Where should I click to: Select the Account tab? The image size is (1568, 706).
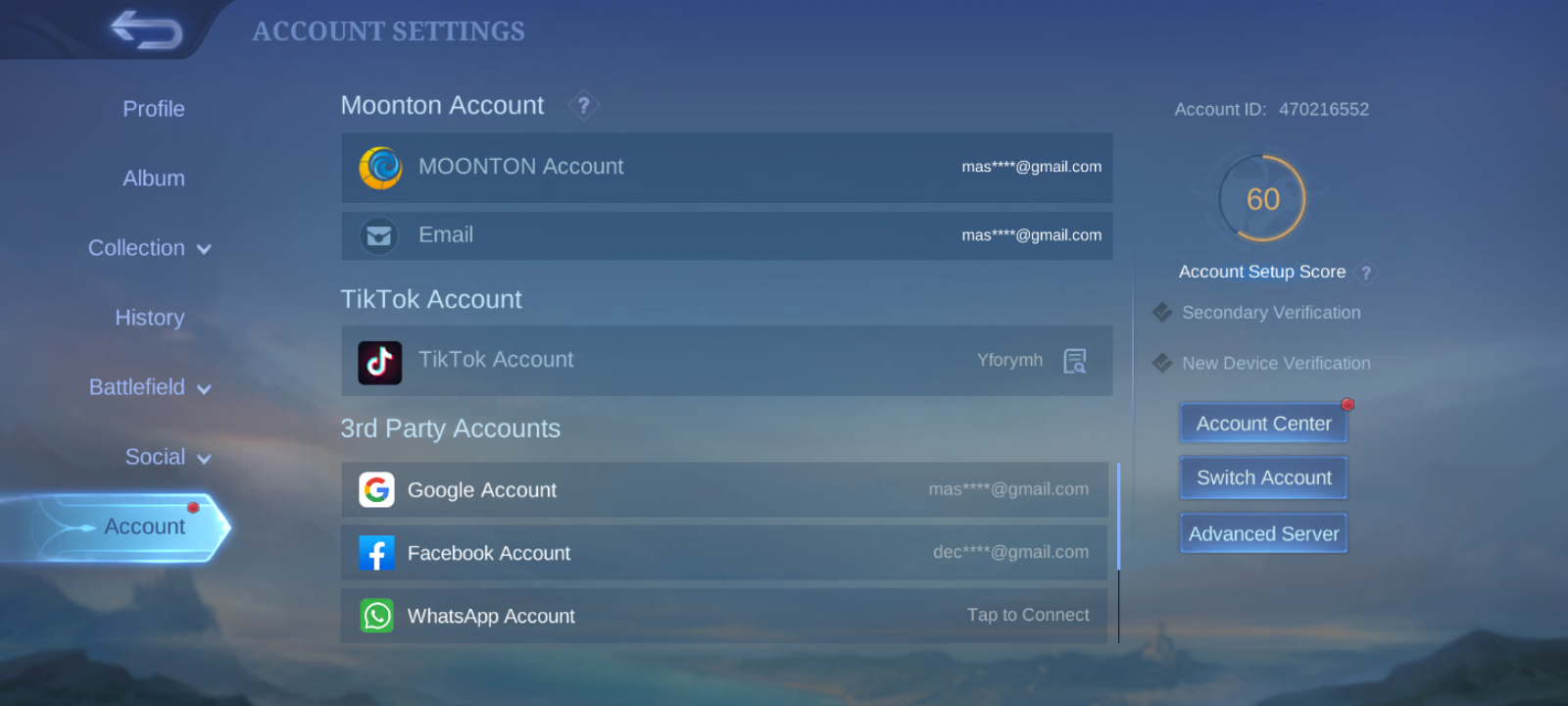tap(116, 528)
